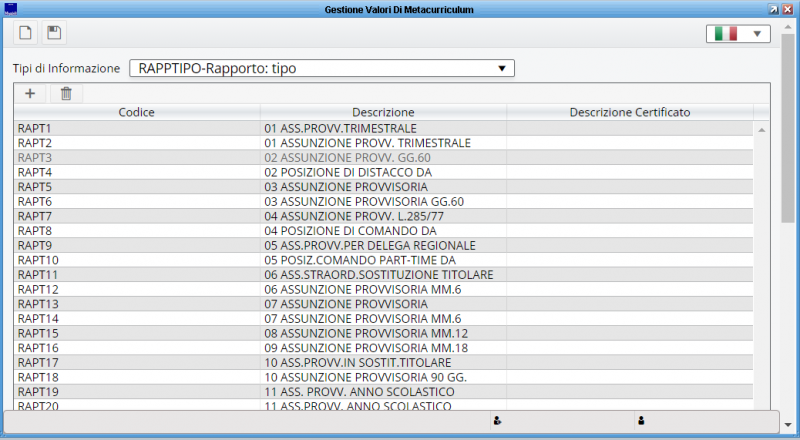
Task: Add a new row with plus icon
Action: pos(30,93)
